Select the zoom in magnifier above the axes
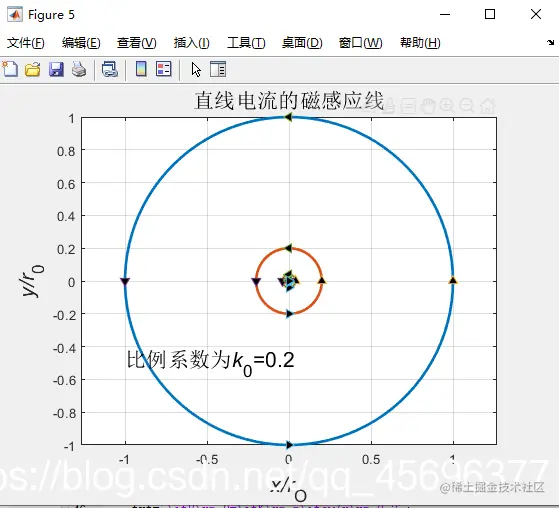The height and width of the screenshot is (508, 559). (447, 106)
